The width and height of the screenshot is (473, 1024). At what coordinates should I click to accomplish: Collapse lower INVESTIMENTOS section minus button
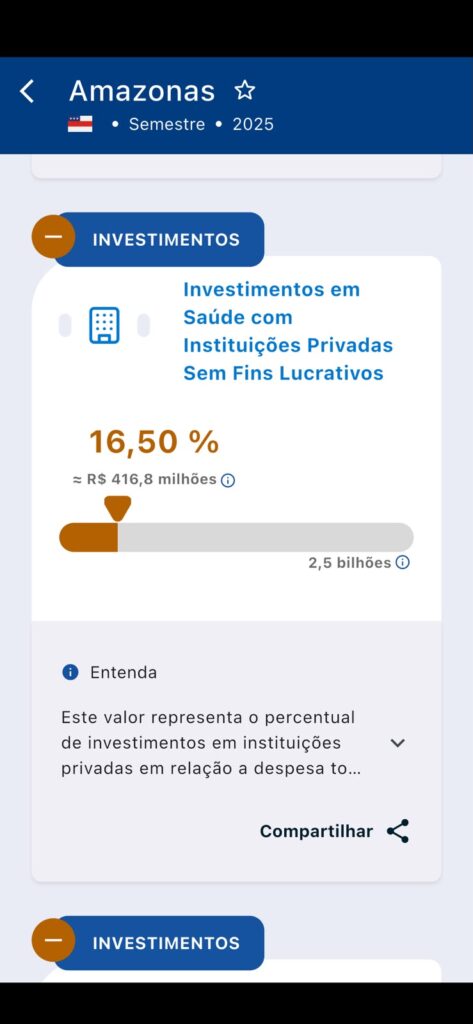(54, 940)
